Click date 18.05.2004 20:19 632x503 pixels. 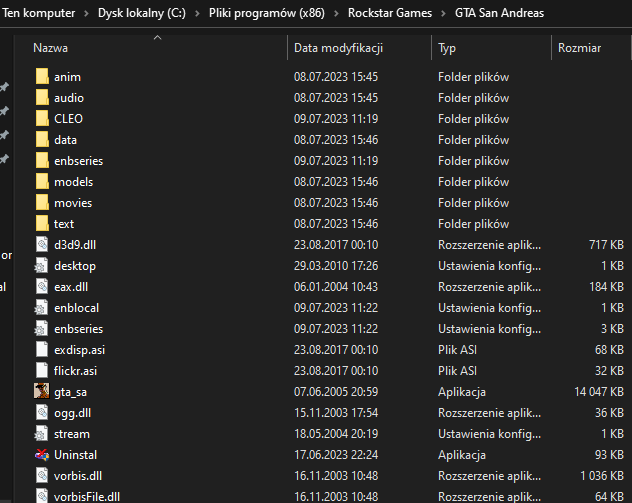[x=336, y=434]
